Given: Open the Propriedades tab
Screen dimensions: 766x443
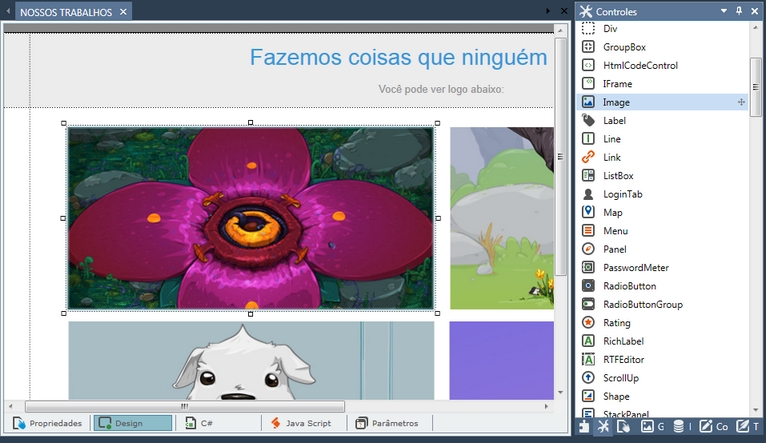Looking at the screenshot, I should pyautogui.click(x=48, y=423).
